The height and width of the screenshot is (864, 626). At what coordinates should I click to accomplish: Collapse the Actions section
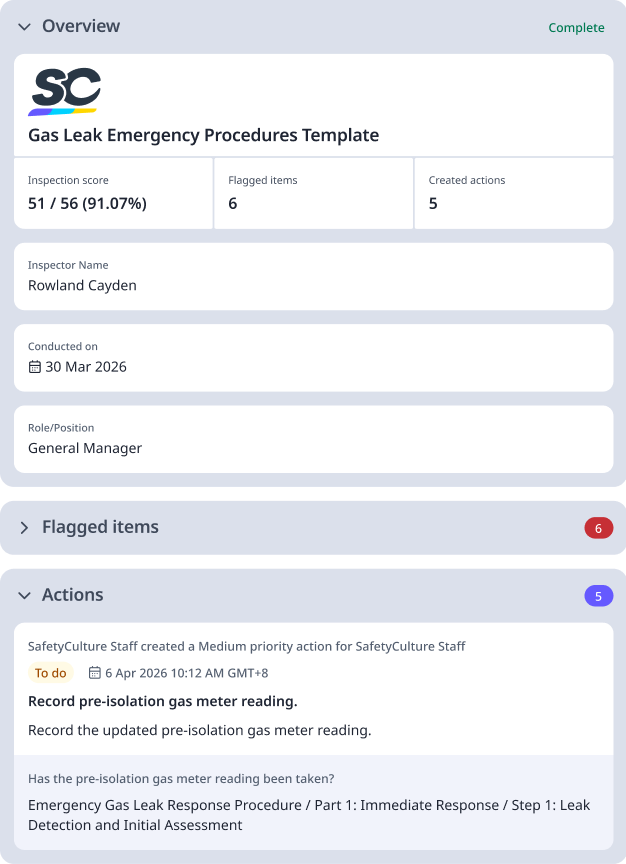(23, 594)
